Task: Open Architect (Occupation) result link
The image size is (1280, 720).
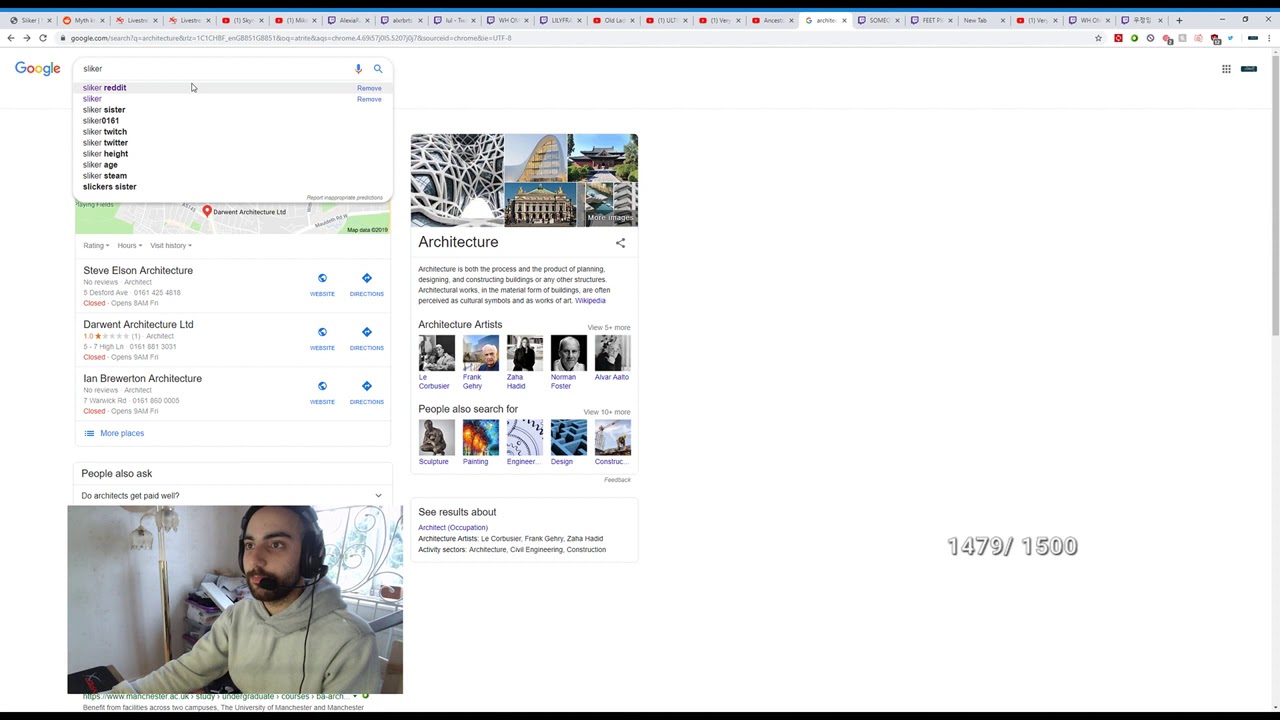Action: (453, 528)
